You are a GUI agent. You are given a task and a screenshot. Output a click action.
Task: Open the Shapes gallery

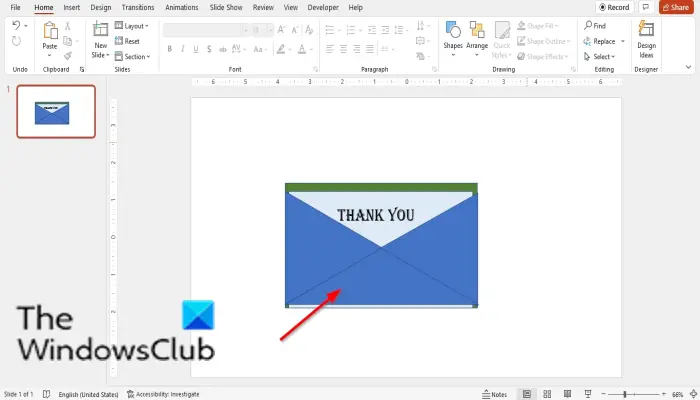(x=453, y=38)
